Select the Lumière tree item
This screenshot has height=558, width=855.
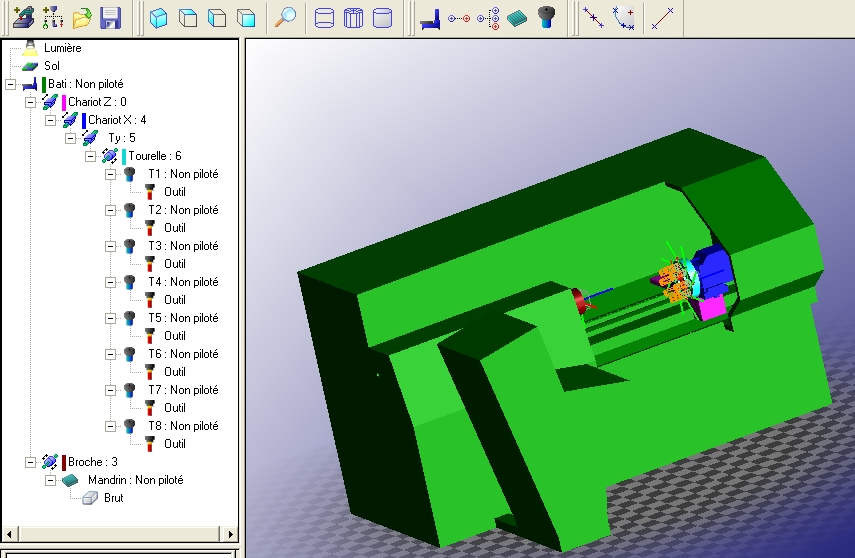click(x=62, y=48)
